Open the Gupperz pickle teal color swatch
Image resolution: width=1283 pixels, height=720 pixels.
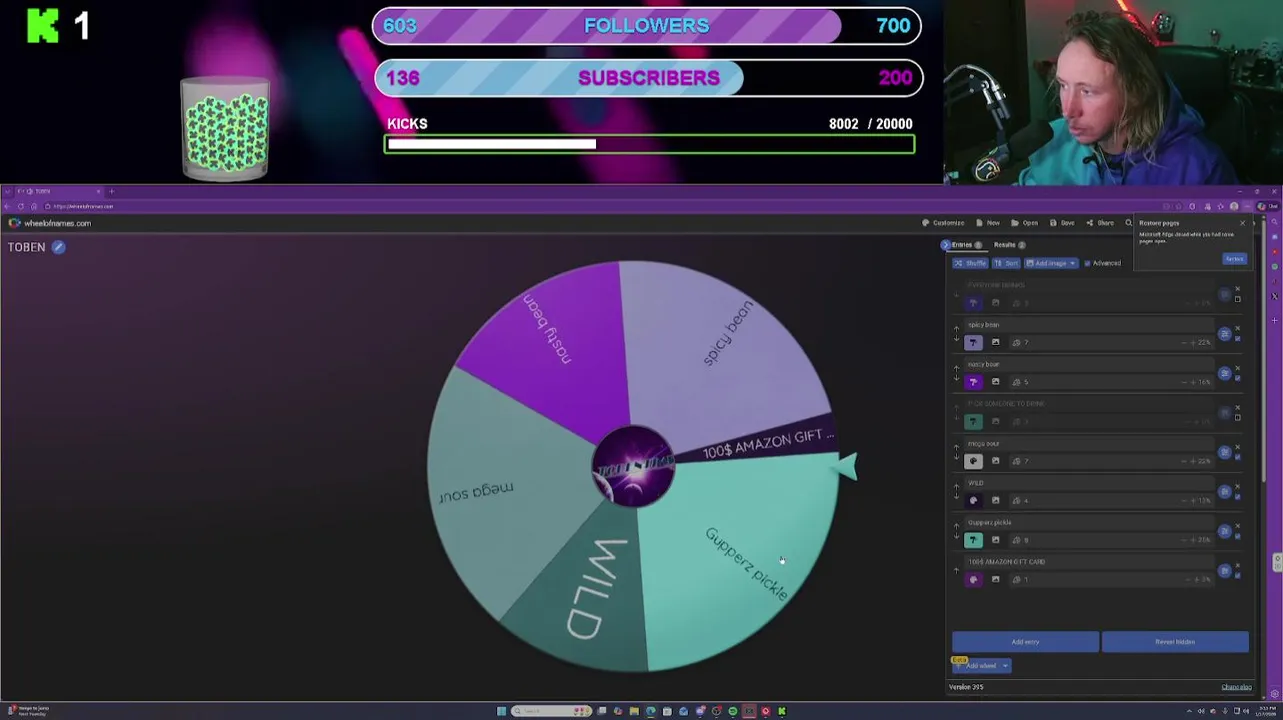pyautogui.click(x=973, y=540)
